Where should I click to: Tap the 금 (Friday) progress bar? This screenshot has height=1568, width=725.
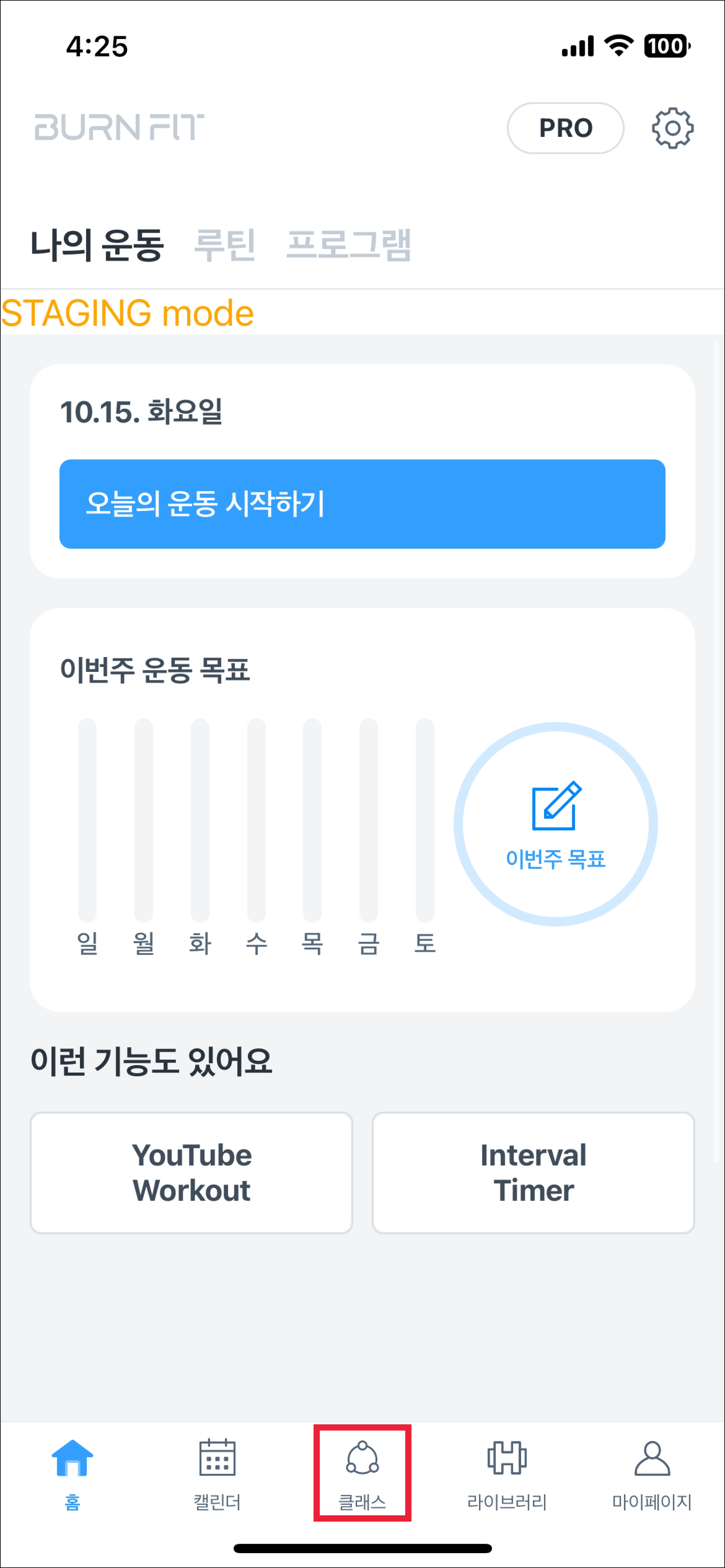tap(369, 819)
